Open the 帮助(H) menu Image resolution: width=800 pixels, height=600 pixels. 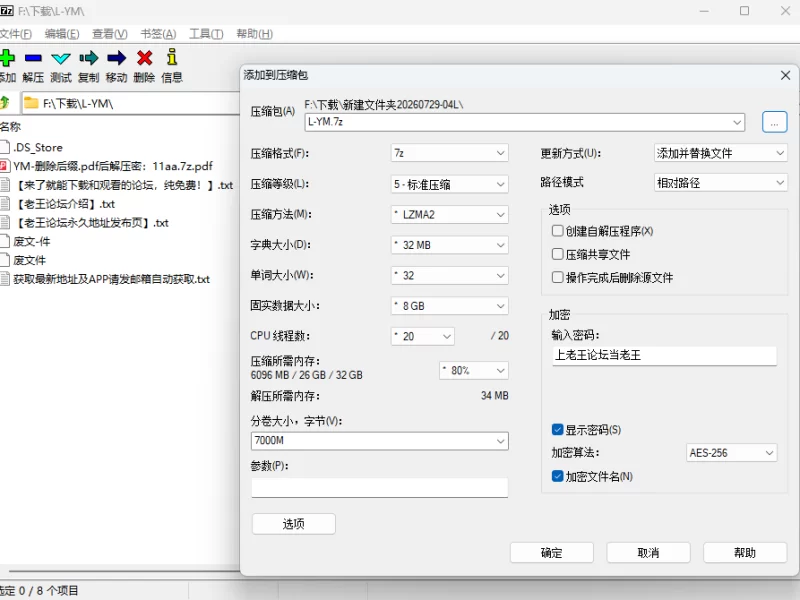click(x=254, y=34)
